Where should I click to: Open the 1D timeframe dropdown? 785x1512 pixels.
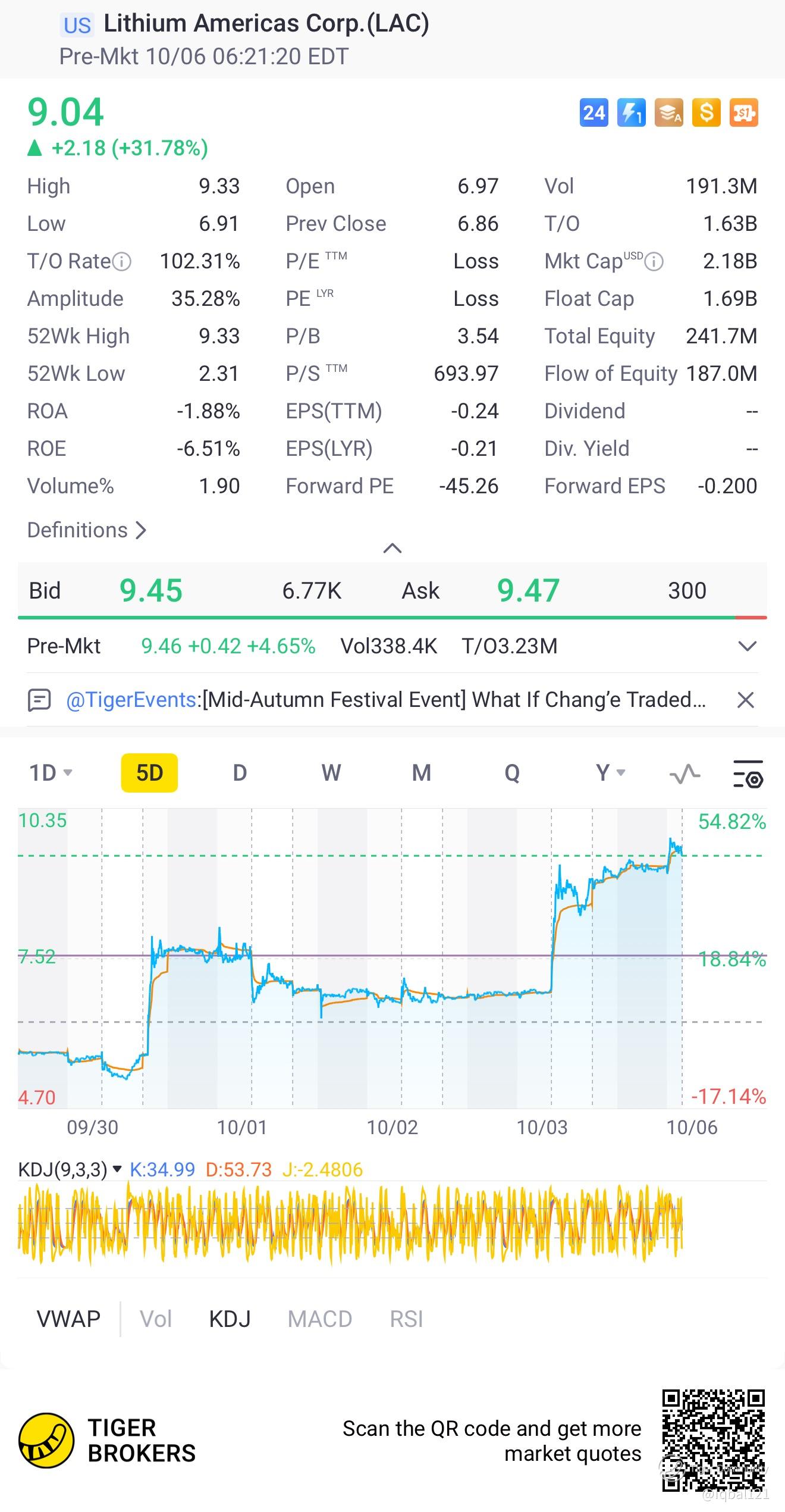tap(51, 773)
